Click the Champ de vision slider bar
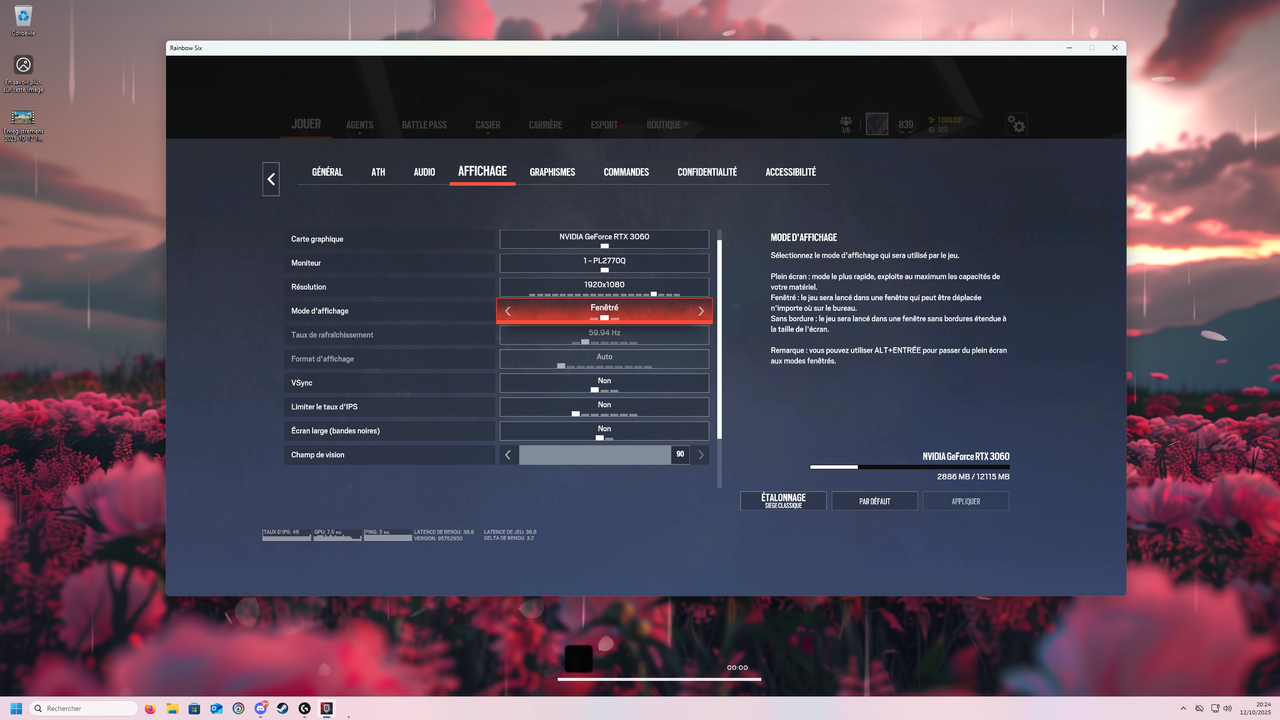Screen dimensions: 1280x720 tap(604, 455)
